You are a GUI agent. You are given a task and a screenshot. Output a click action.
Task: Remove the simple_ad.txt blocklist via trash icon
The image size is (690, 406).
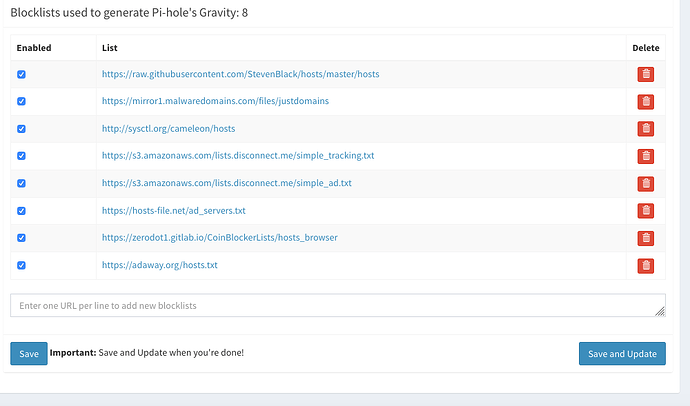(645, 183)
